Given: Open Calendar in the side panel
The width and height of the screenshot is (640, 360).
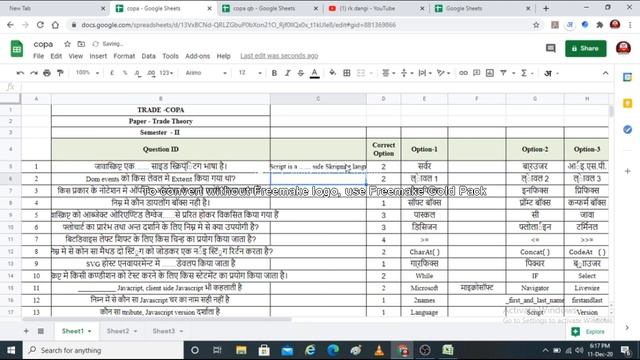Looking at the screenshot, I should 627,77.
